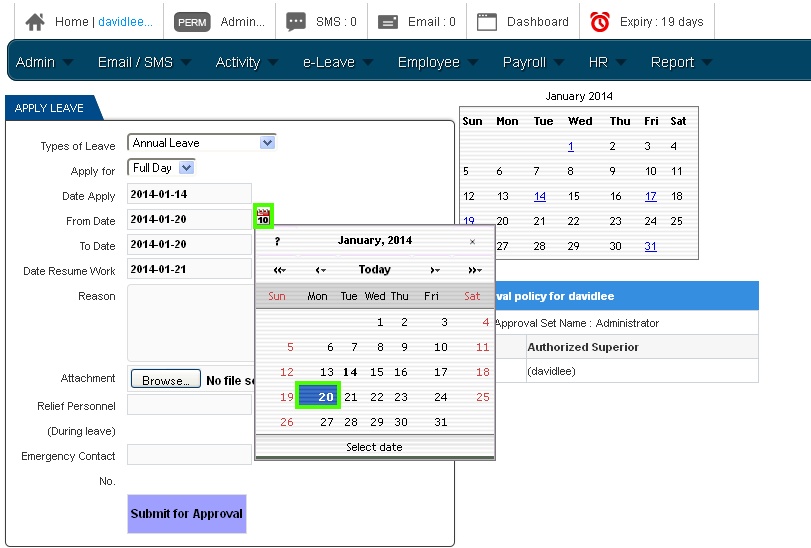
Task: Expand the Types of Leave dropdown
Action: [267, 143]
